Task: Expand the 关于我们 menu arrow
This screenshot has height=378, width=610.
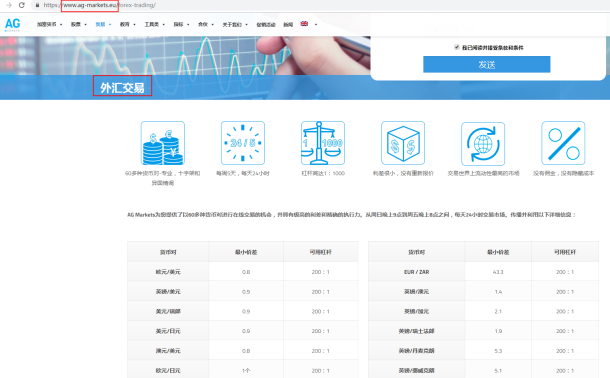Action: [x=247, y=24]
